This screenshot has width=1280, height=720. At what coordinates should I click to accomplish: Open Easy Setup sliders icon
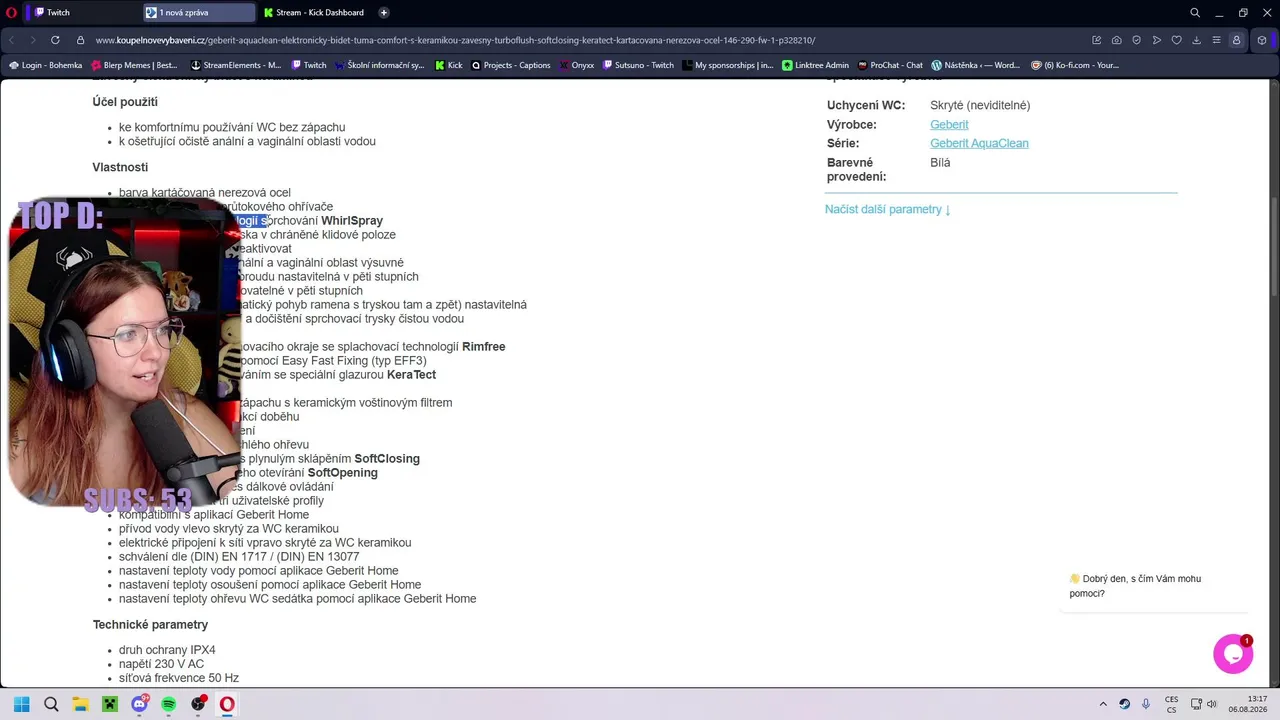tap(1217, 40)
